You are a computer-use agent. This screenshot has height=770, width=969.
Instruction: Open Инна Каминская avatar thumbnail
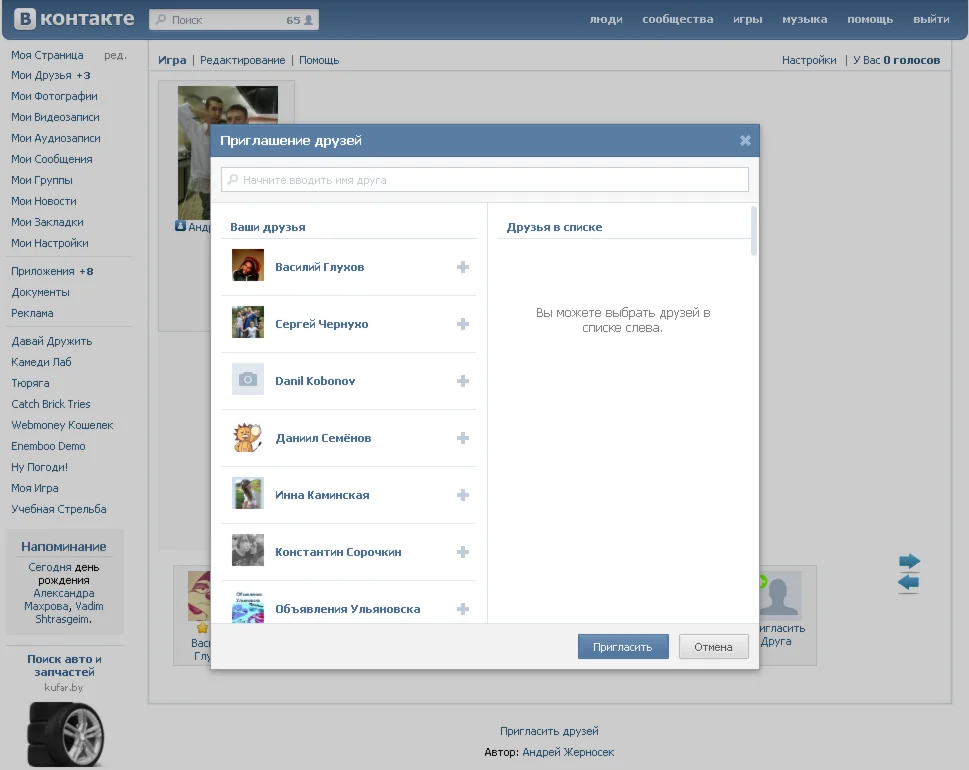248,493
